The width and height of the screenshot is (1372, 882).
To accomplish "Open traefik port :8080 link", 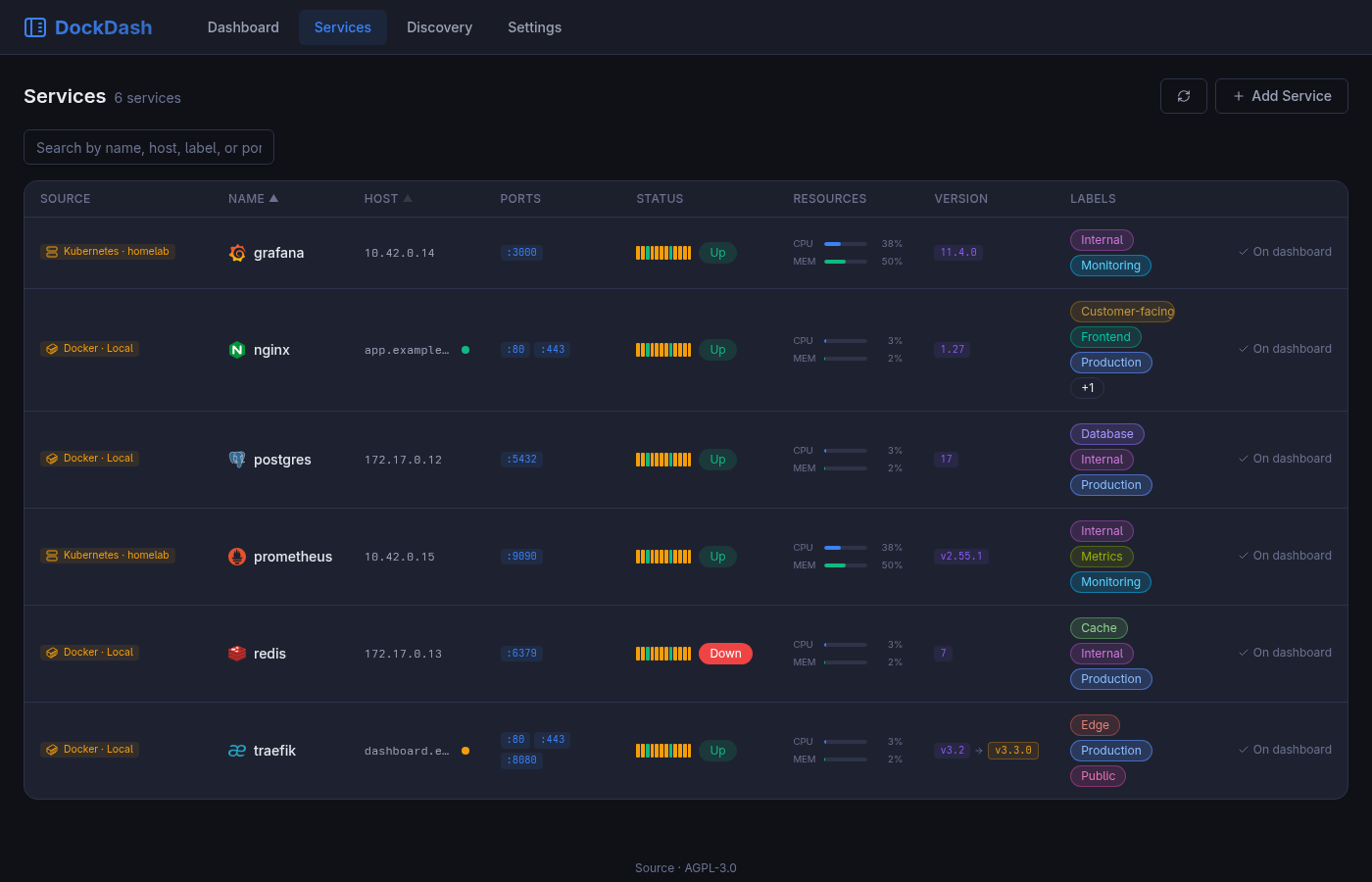I will pyautogui.click(x=522, y=760).
